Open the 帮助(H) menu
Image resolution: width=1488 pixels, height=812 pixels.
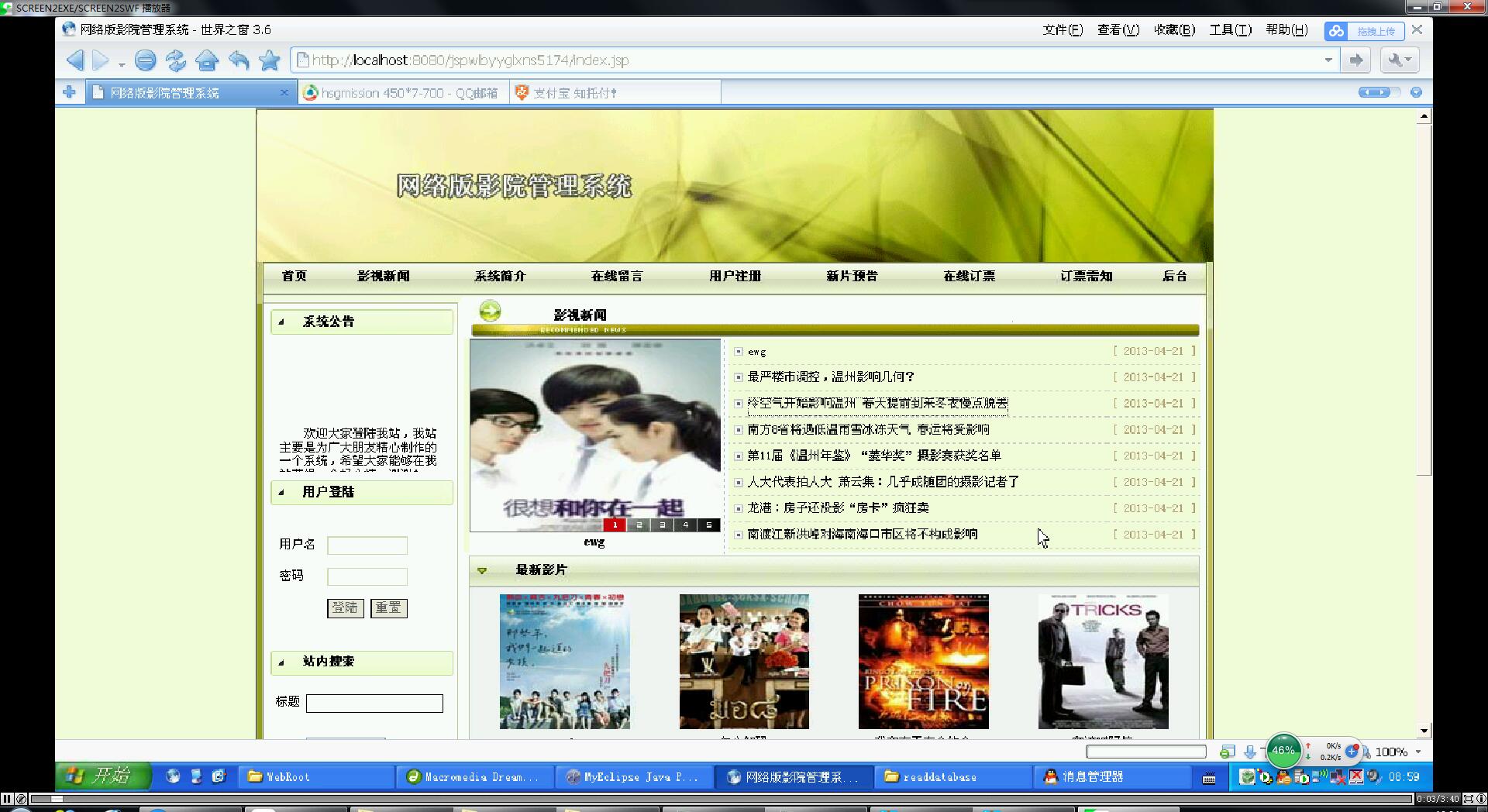pyautogui.click(x=1286, y=29)
